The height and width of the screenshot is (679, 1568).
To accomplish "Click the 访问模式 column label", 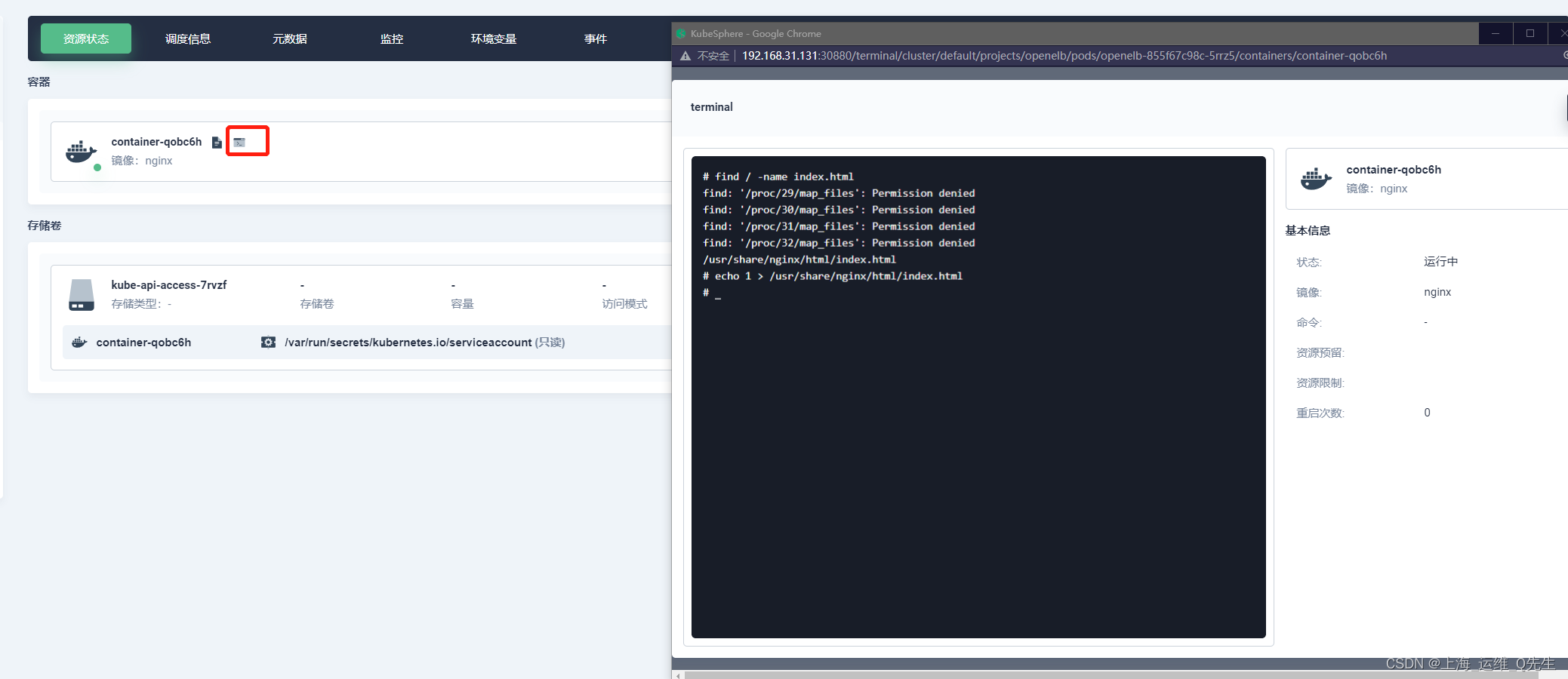I will (x=624, y=304).
